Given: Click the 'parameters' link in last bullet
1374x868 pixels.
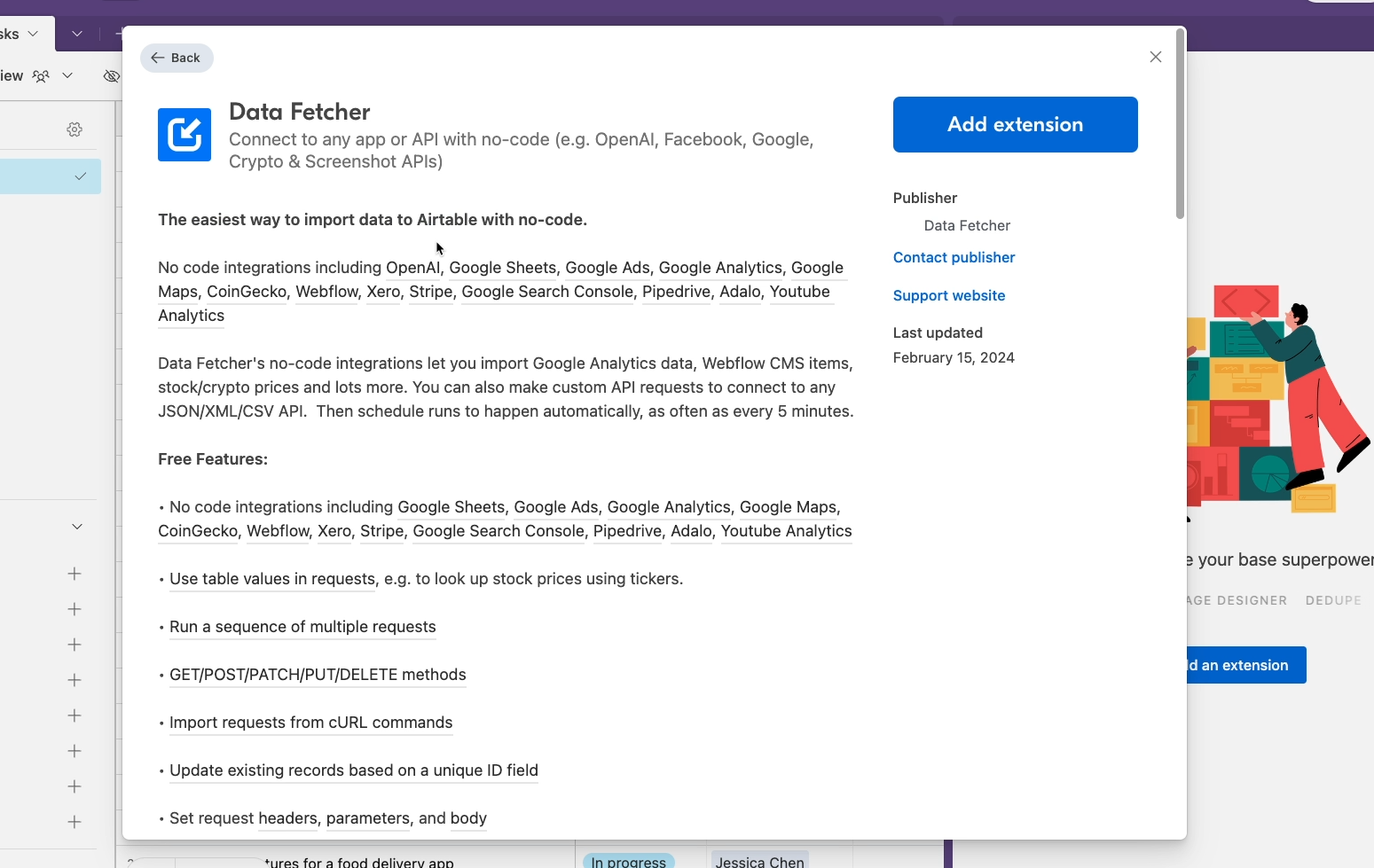Looking at the screenshot, I should click(x=368, y=818).
